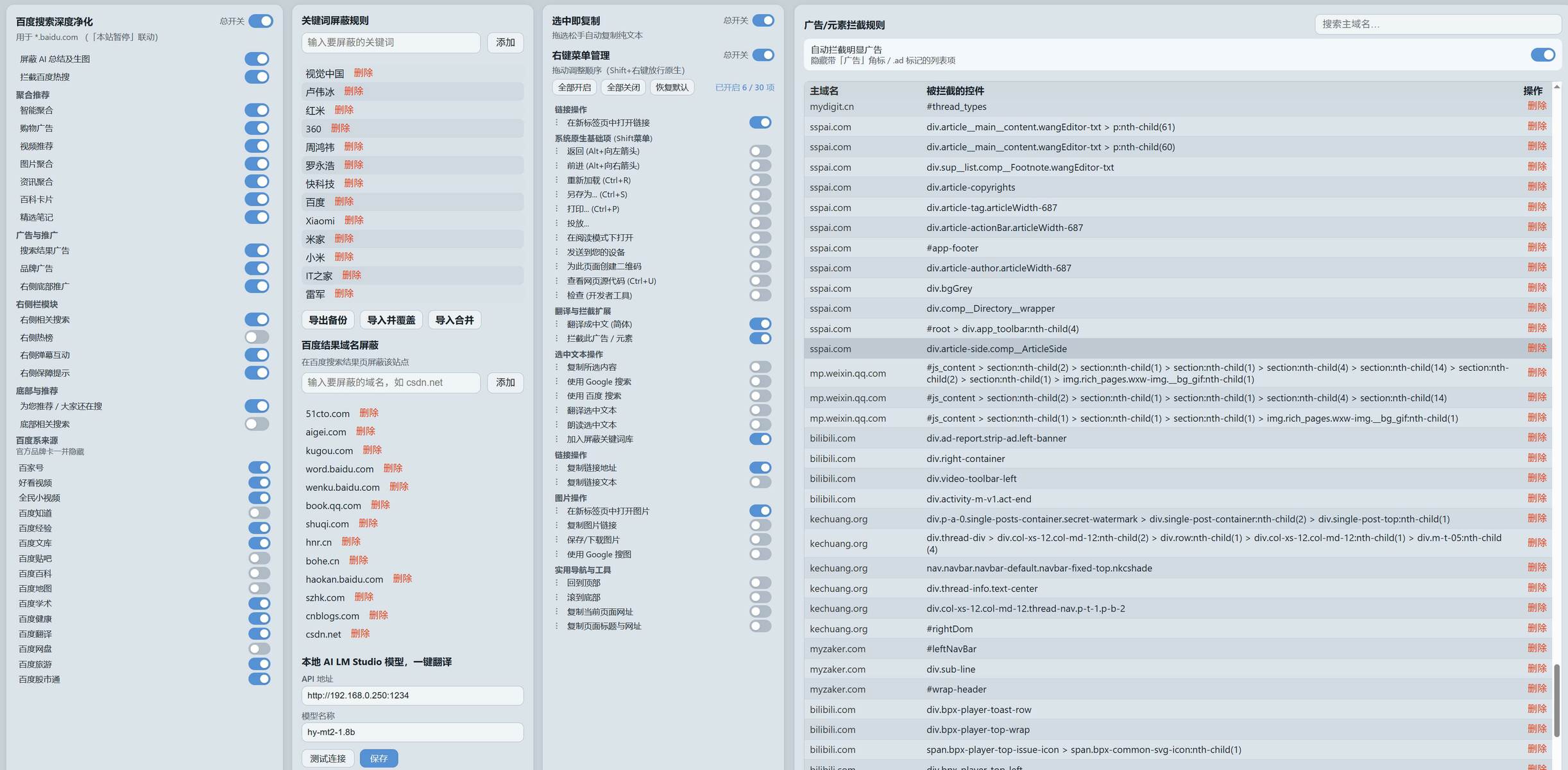Click the 恢复默认 button
The image size is (1568, 770).
coord(672,87)
